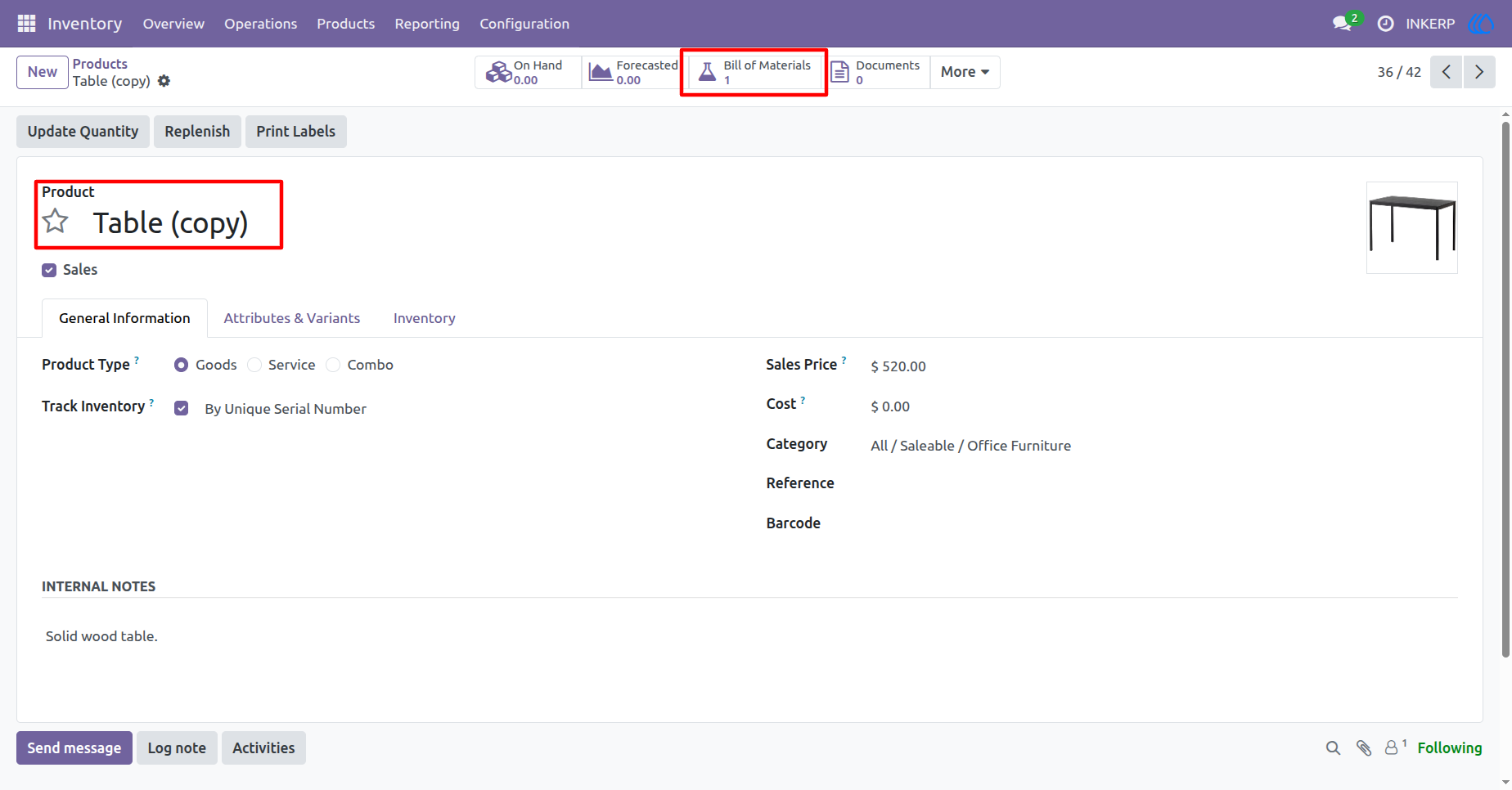Show followers person icon
Viewport: 1512px width, 790px height.
click(1394, 747)
